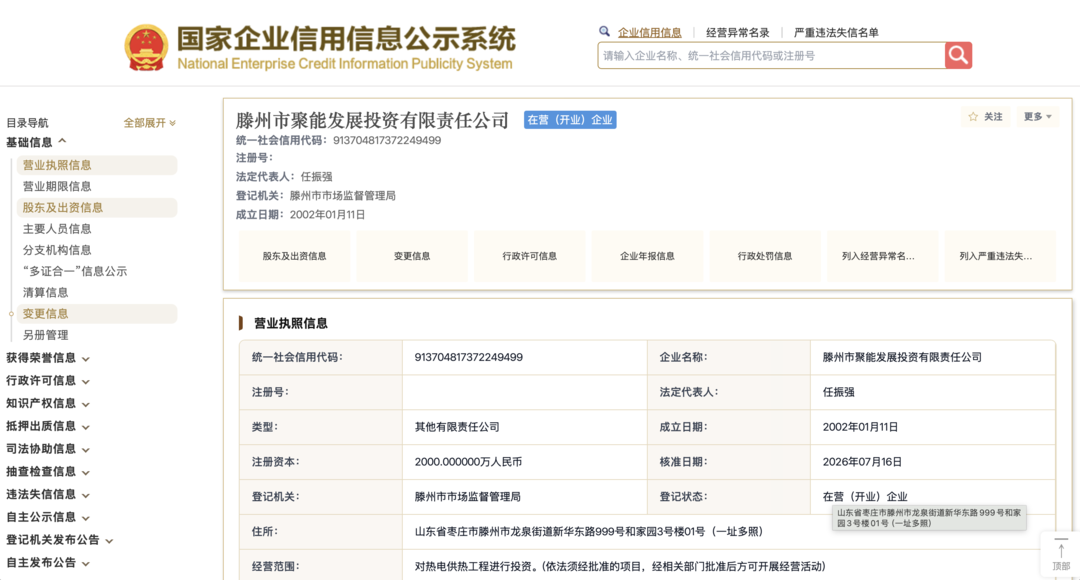Open 清算信息 in sidebar

[45, 293]
